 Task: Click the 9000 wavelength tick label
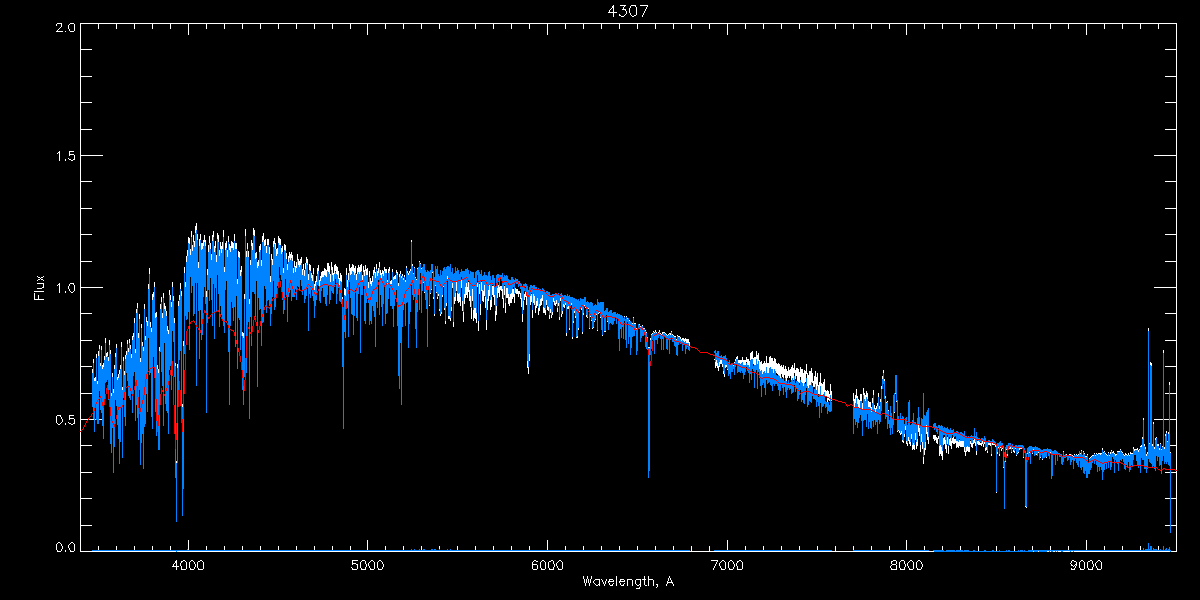click(x=1086, y=565)
